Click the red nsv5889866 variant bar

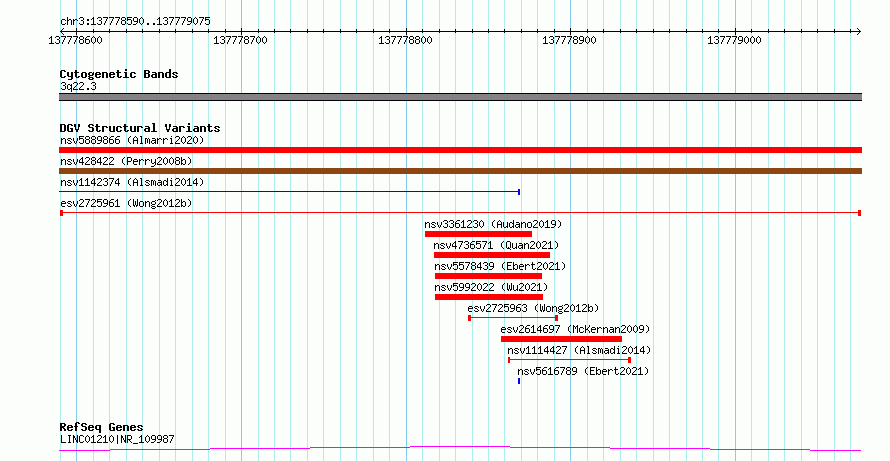point(460,150)
